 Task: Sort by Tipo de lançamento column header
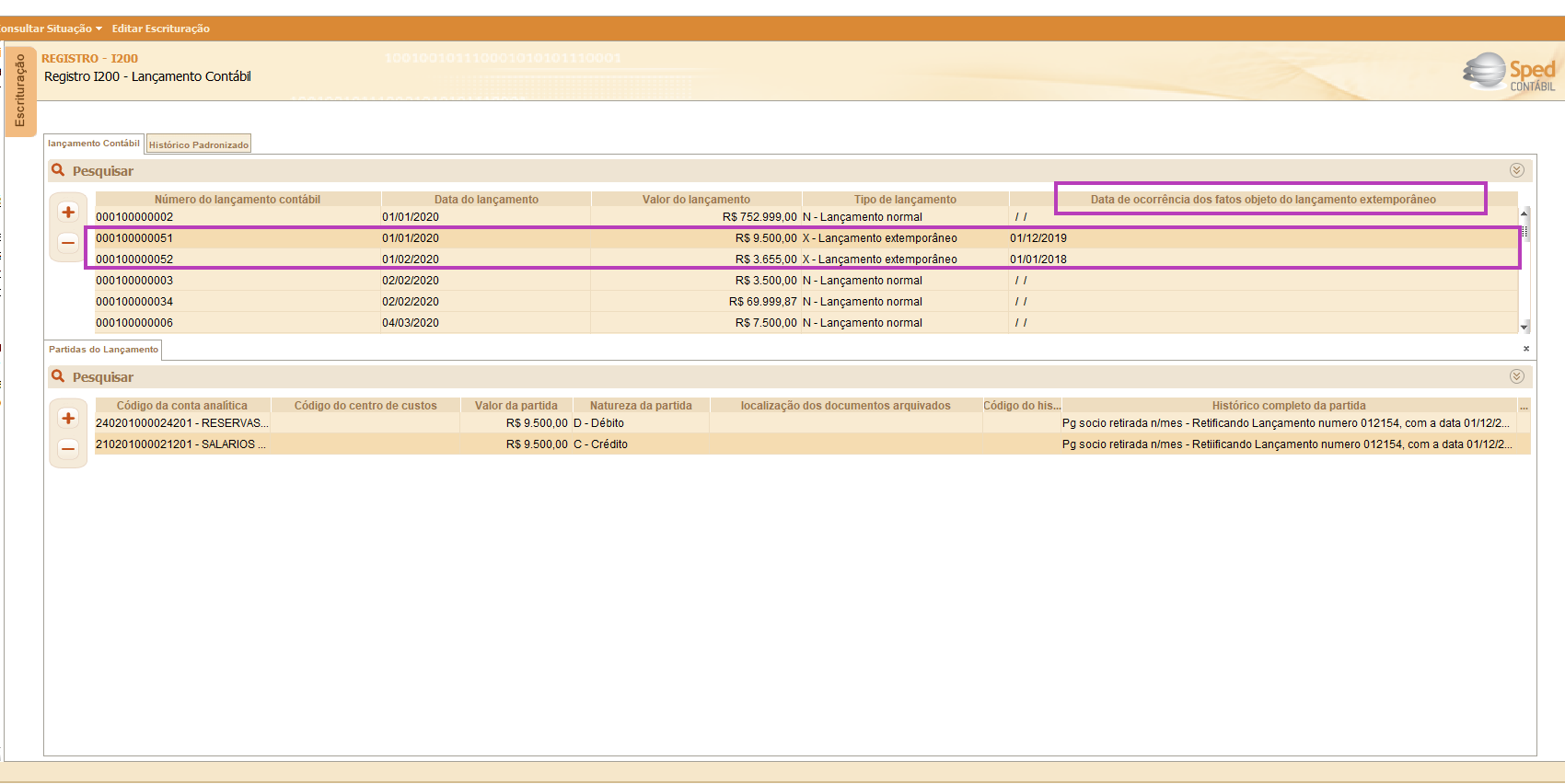(x=905, y=200)
